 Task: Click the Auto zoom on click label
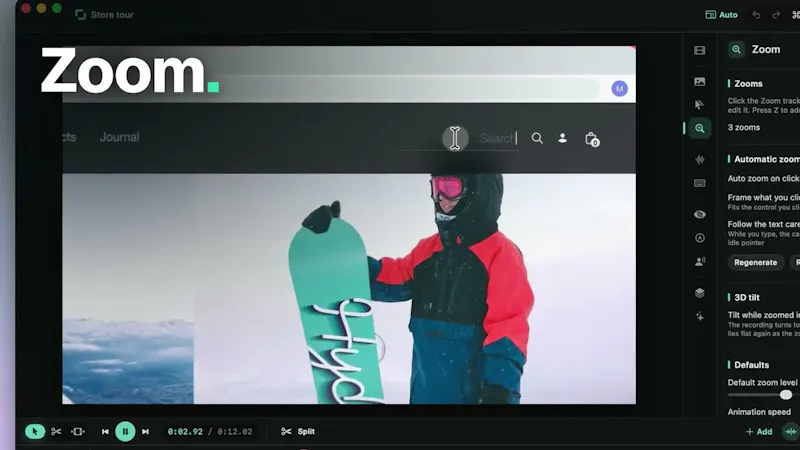[763, 179]
